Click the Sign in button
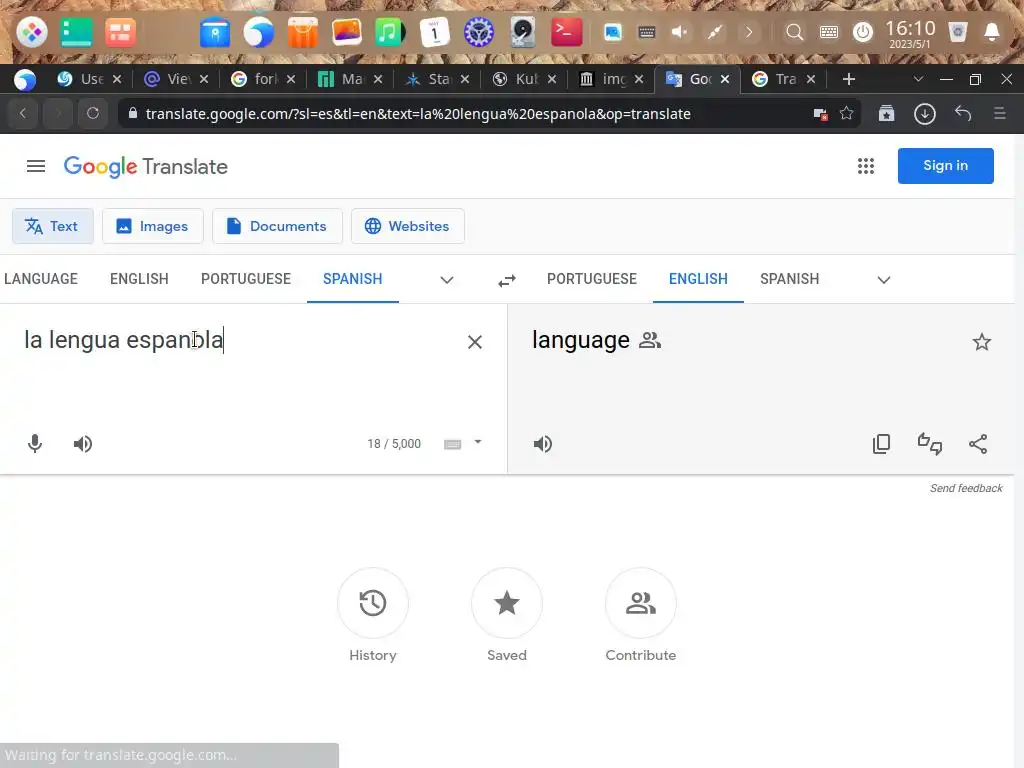1024x768 pixels. pyautogui.click(x=945, y=166)
